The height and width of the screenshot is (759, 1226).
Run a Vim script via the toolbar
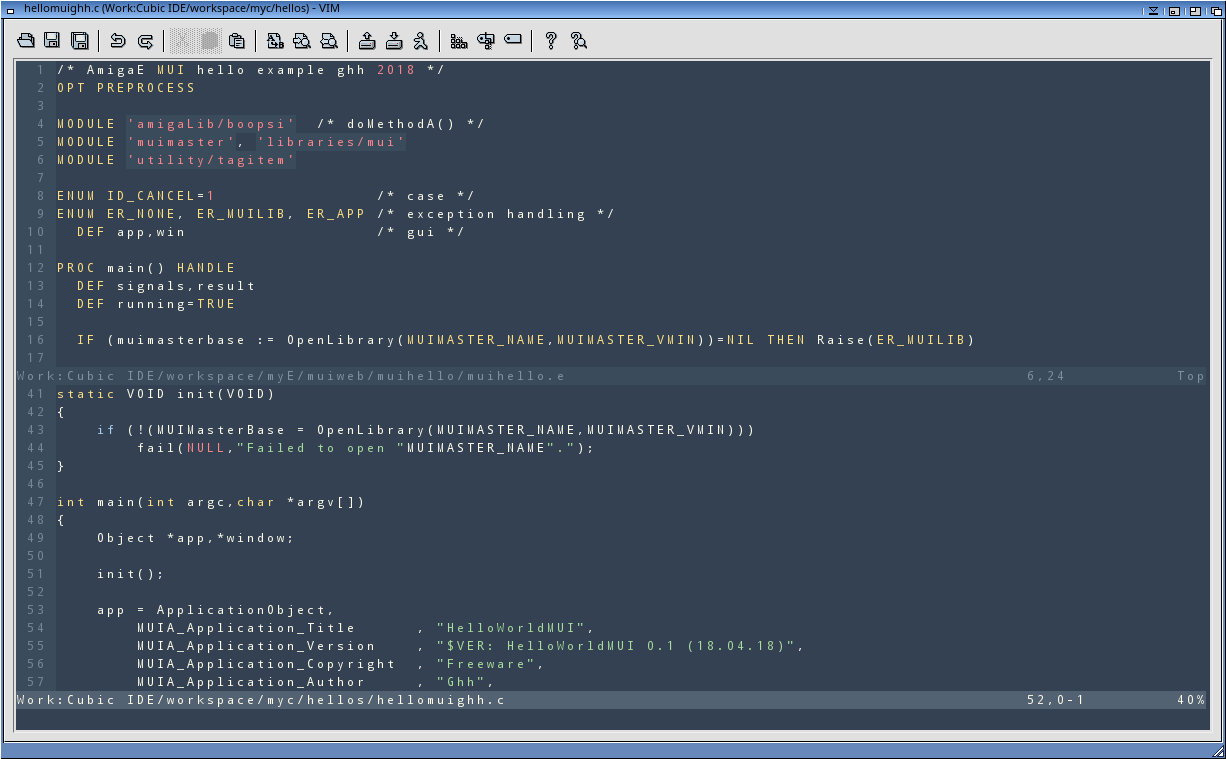pyautogui.click(x=421, y=41)
